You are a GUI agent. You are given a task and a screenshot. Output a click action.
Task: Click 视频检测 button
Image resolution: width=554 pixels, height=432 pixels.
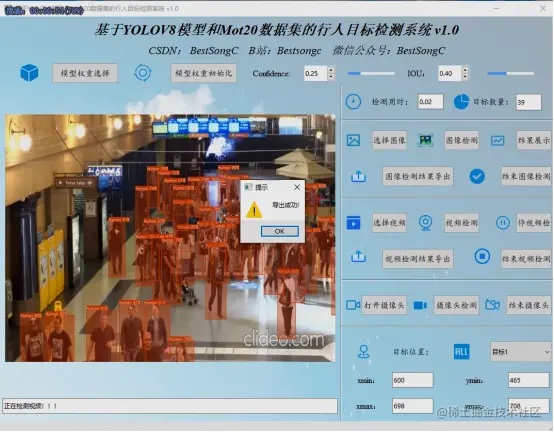point(461,223)
